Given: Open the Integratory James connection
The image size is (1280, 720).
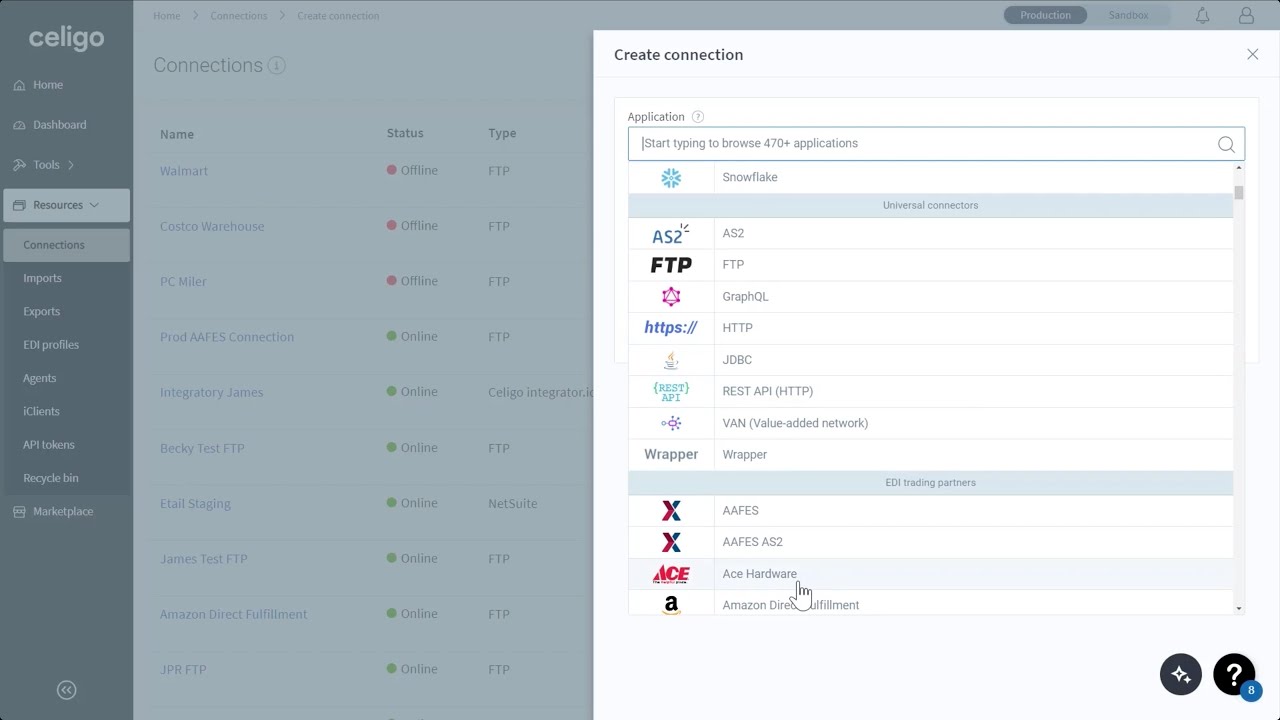Looking at the screenshot, I should pyautogui.click(x=212, y=392).
